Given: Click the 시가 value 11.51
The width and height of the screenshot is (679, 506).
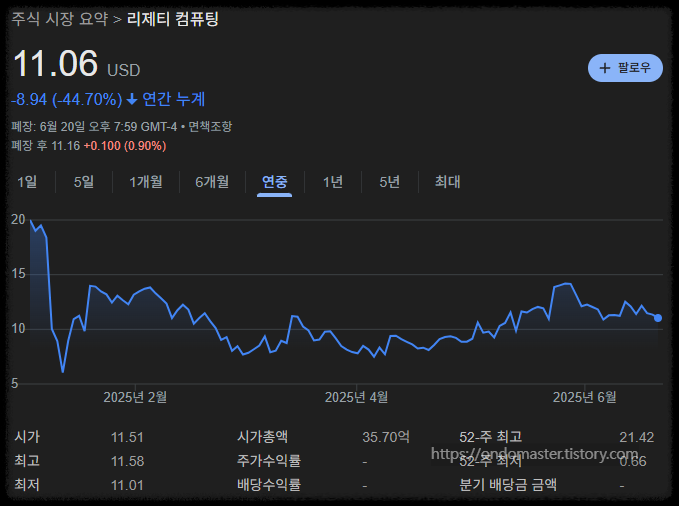Looking at the screenshot, I should pyautogui.click(x=127, y=437).
